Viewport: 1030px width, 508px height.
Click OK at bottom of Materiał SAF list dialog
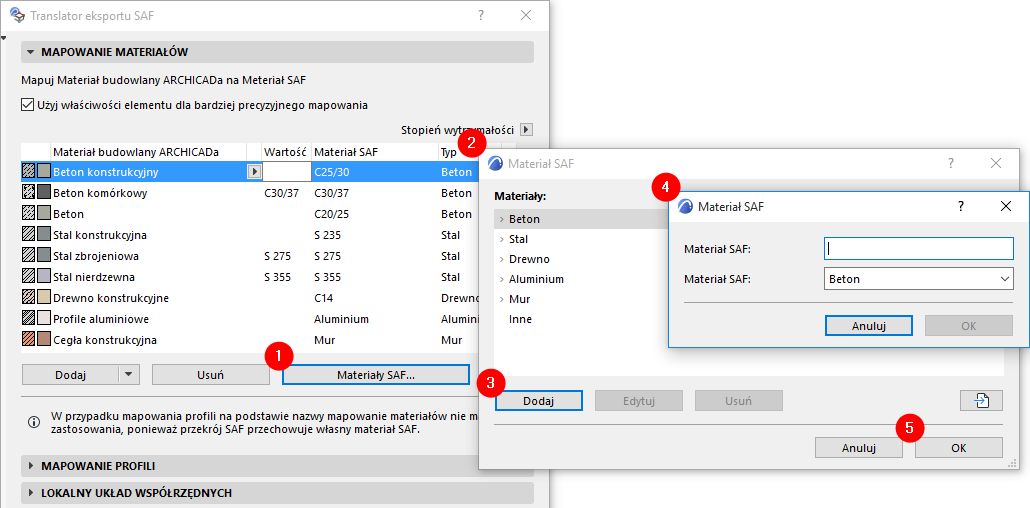click(958, 448)
